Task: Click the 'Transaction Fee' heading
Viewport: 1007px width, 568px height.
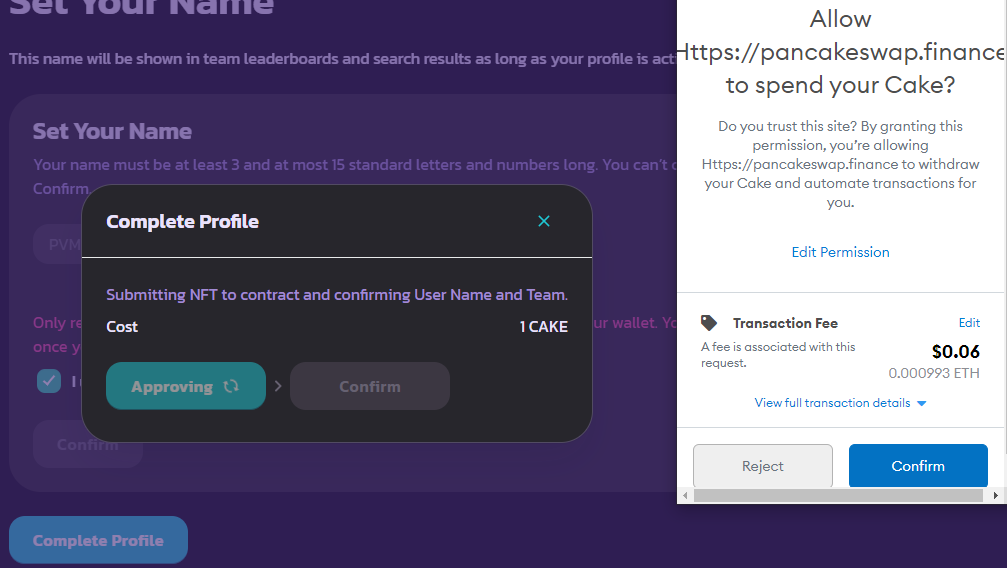Action: tap(785, 323)
